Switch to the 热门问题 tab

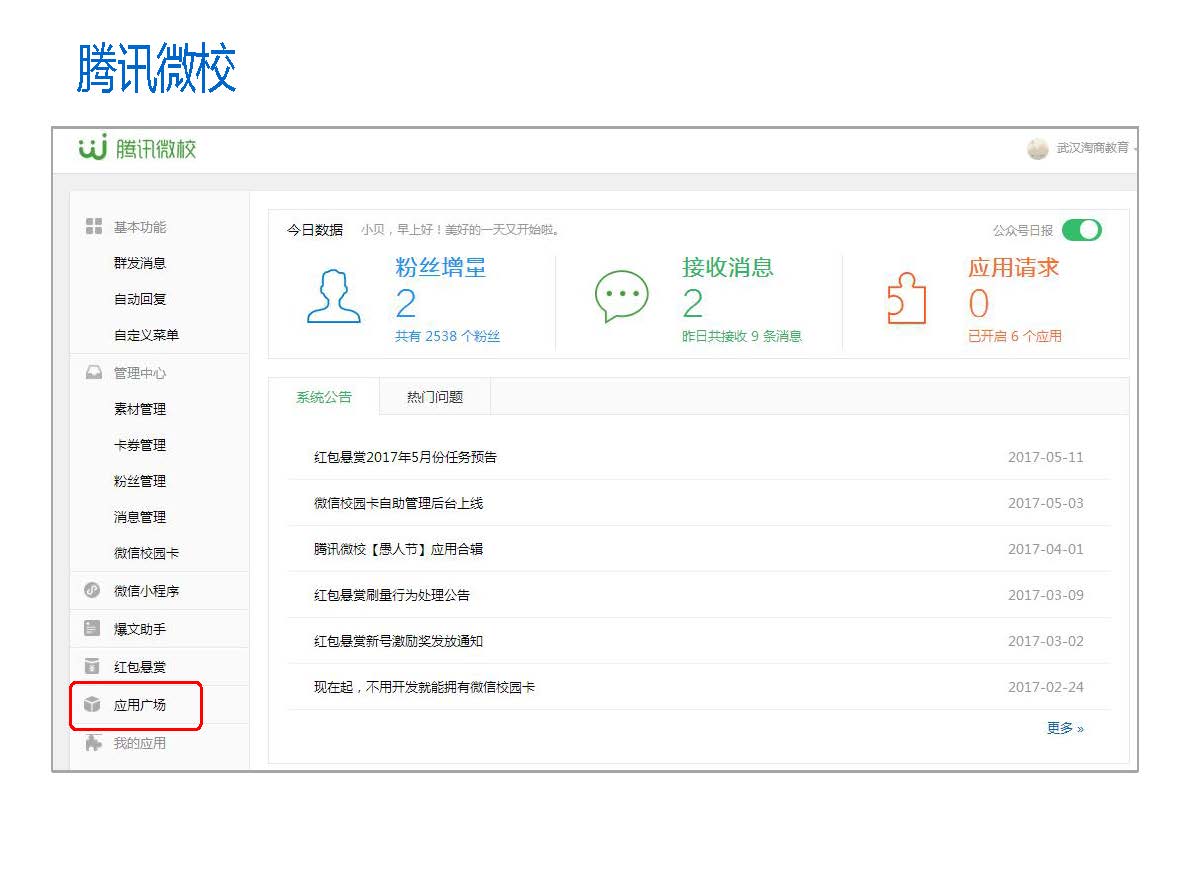coord(435,397)
